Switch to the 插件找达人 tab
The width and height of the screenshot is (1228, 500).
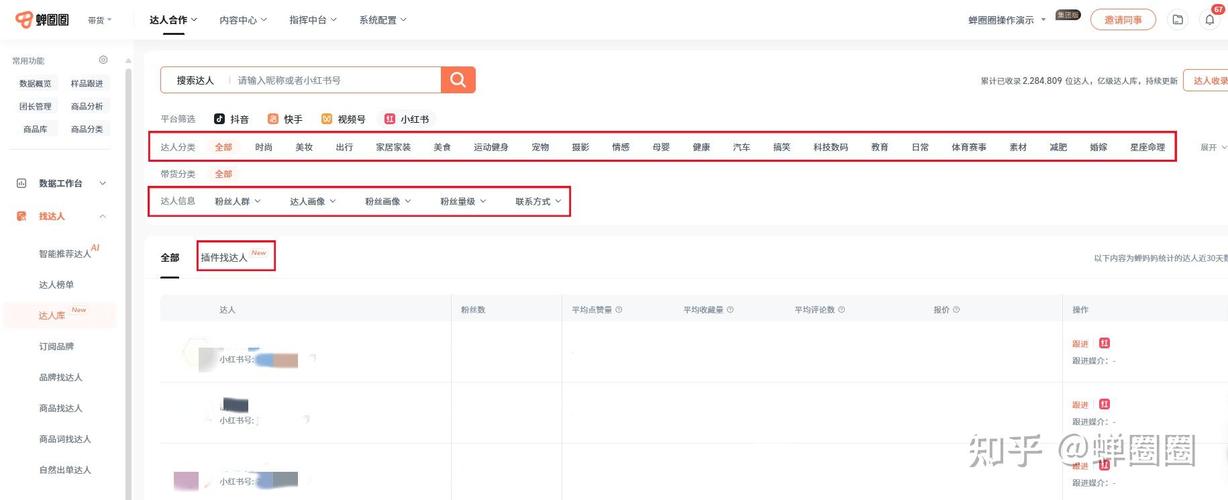tap(224, 257)
